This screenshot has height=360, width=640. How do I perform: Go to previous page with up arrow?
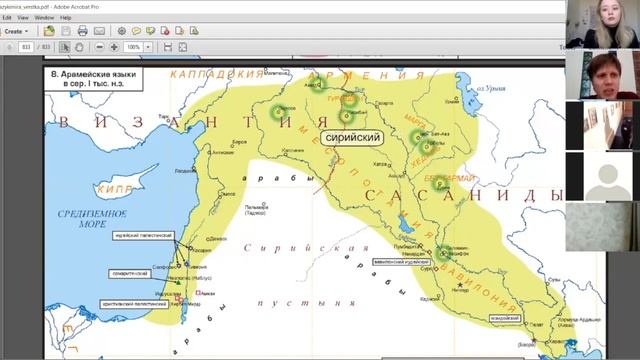click(9, 47)
